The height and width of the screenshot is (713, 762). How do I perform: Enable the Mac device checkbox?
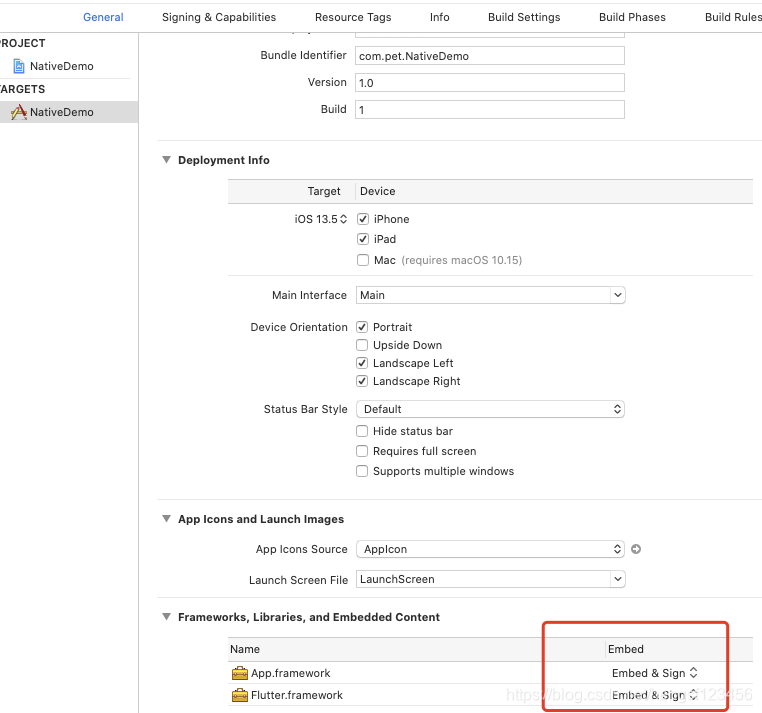[x=363, y=260]
